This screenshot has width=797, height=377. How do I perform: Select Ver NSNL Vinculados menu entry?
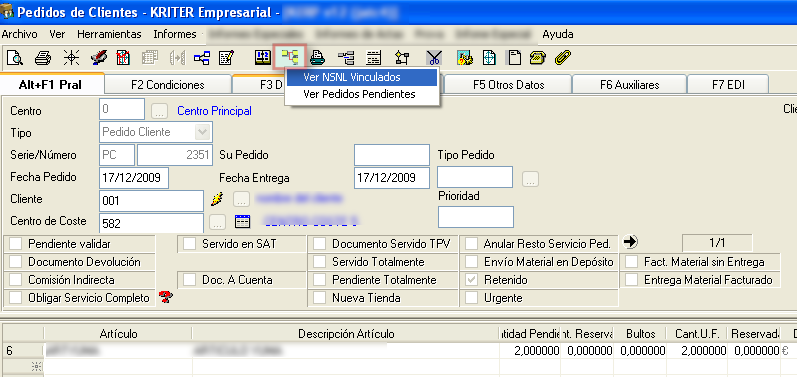pyautogui.click(x=362, y=78)
